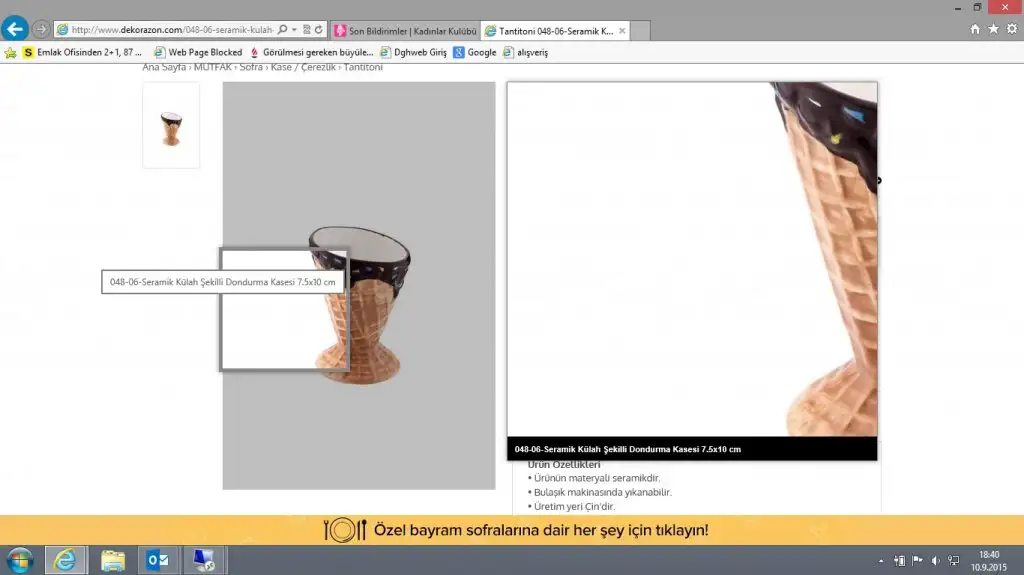Select the ice cream bowl thumbnail
1024x575 pixels.
pos(171,126)
